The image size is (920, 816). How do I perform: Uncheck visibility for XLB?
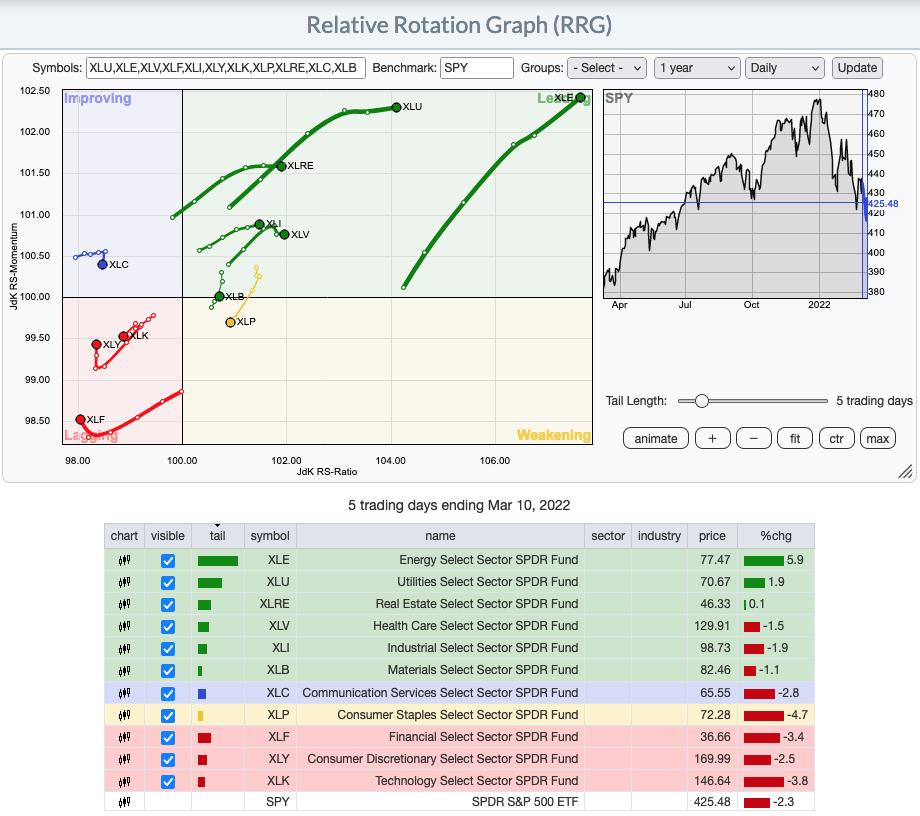[x=168, y=671]
